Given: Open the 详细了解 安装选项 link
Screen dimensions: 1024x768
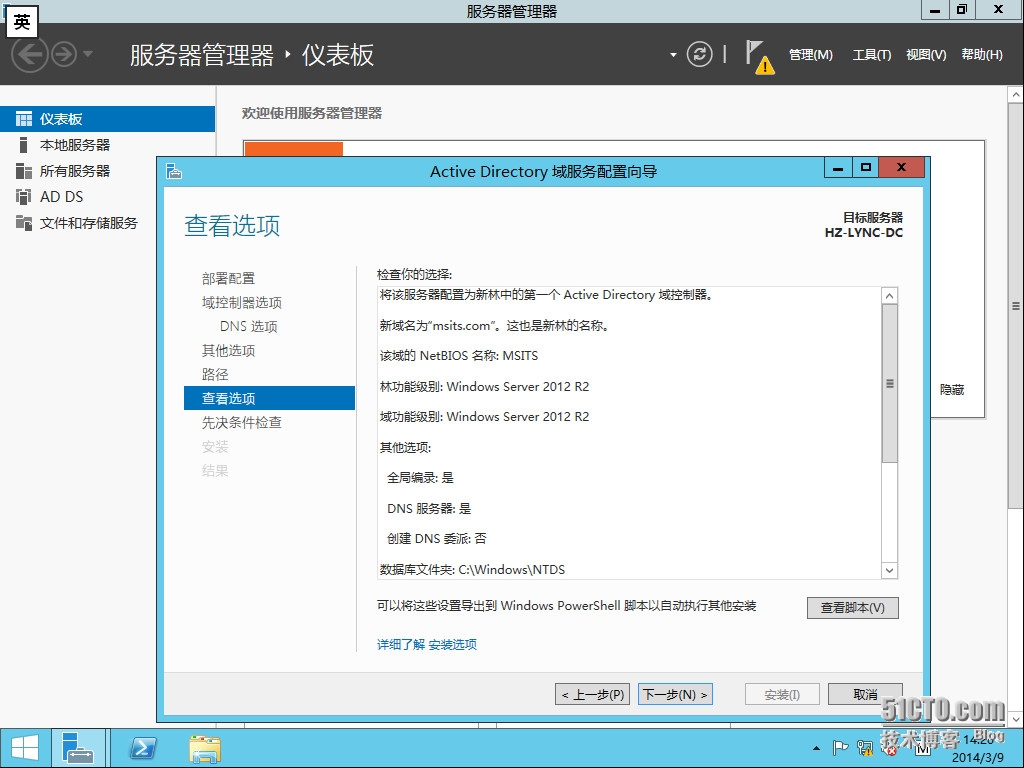Looking at the screenshot, I should 426,645.
